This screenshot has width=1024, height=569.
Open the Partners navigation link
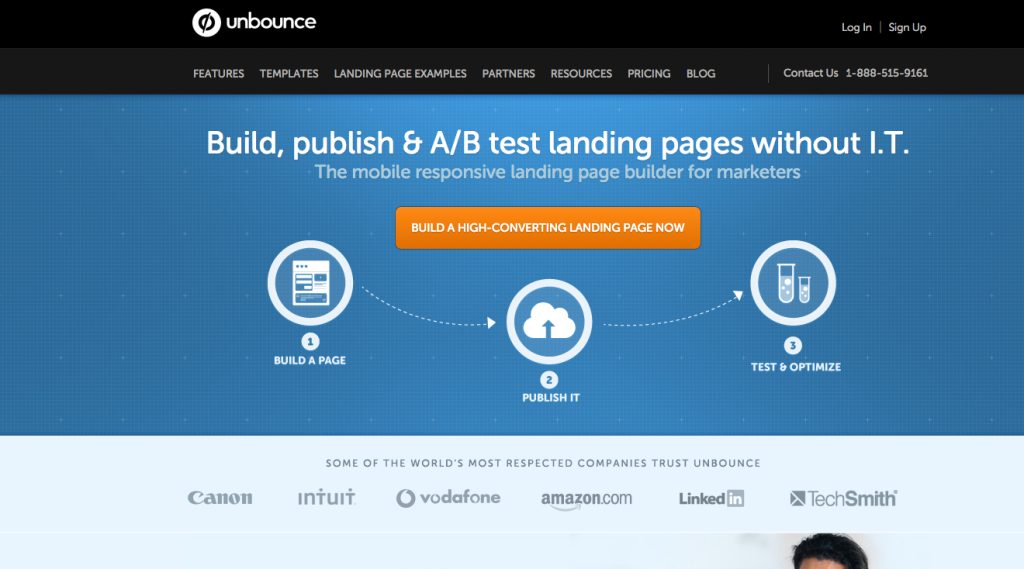coord(508,74)
